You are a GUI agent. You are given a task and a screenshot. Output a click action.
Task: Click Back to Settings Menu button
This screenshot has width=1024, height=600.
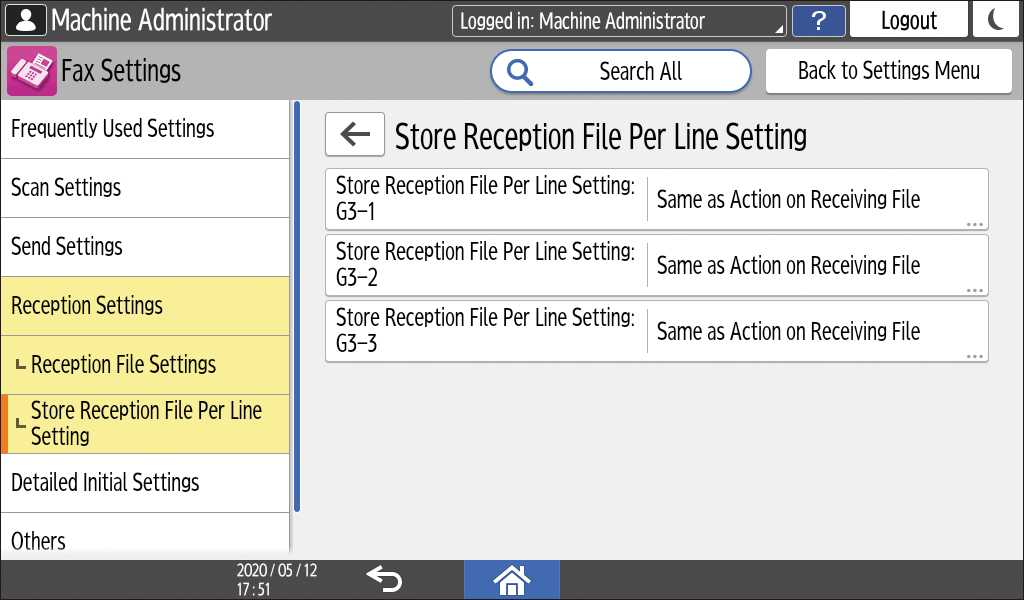pyautogui.click(x=889, y=71)
